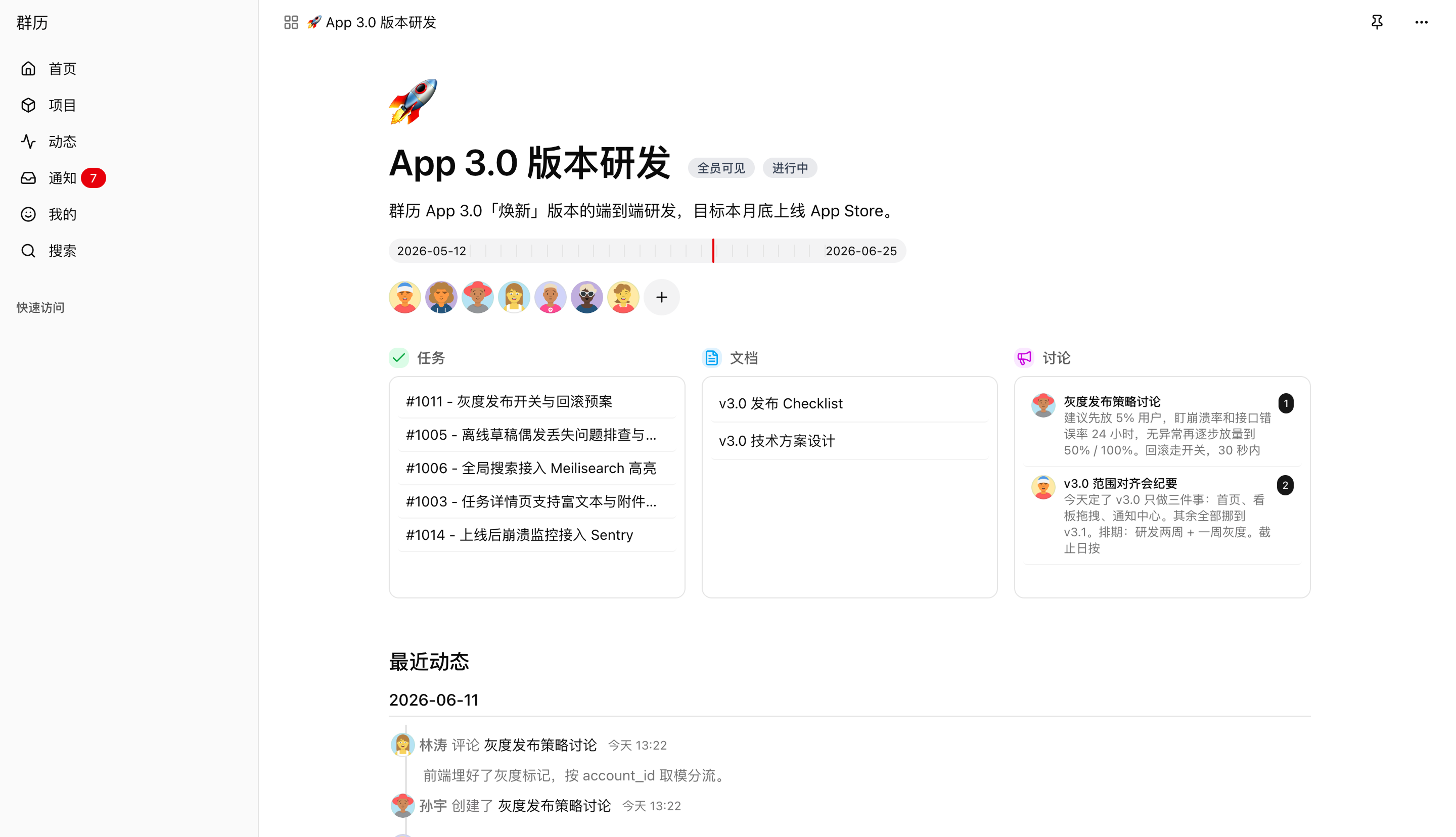
Task: Click the green checkmark Tasks icon
Action: click(x=399, y=357)
